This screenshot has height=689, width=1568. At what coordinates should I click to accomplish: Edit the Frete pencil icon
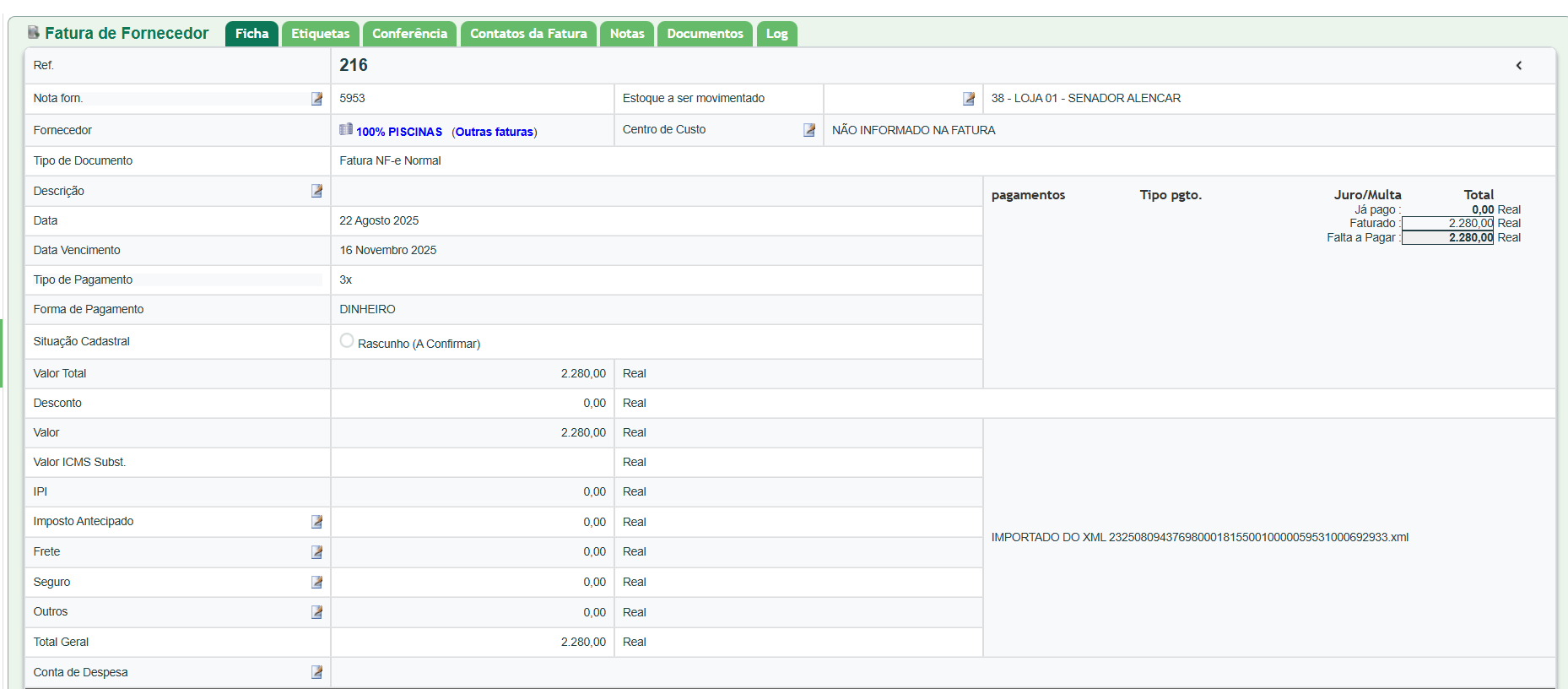point(317,552)
